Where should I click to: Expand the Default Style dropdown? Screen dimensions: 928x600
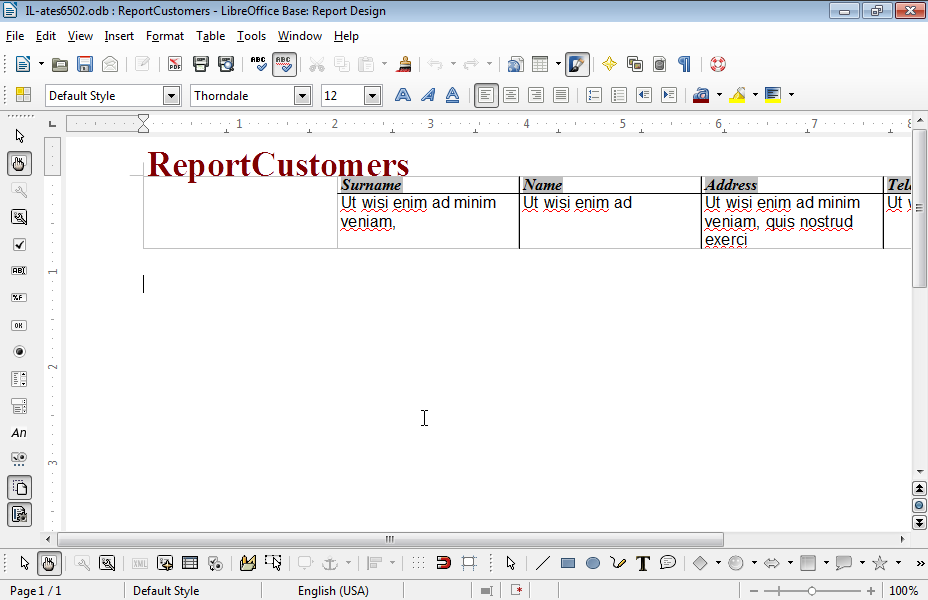pos(171,95)
